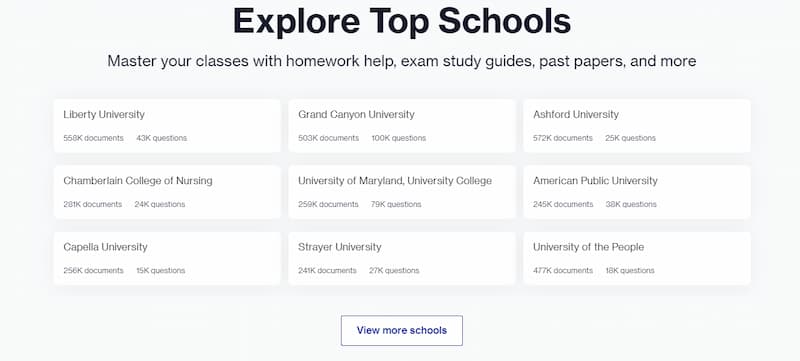The image size is (800, 361).
Task: Click University of the People's 477K documents
Action: (563, 271)
